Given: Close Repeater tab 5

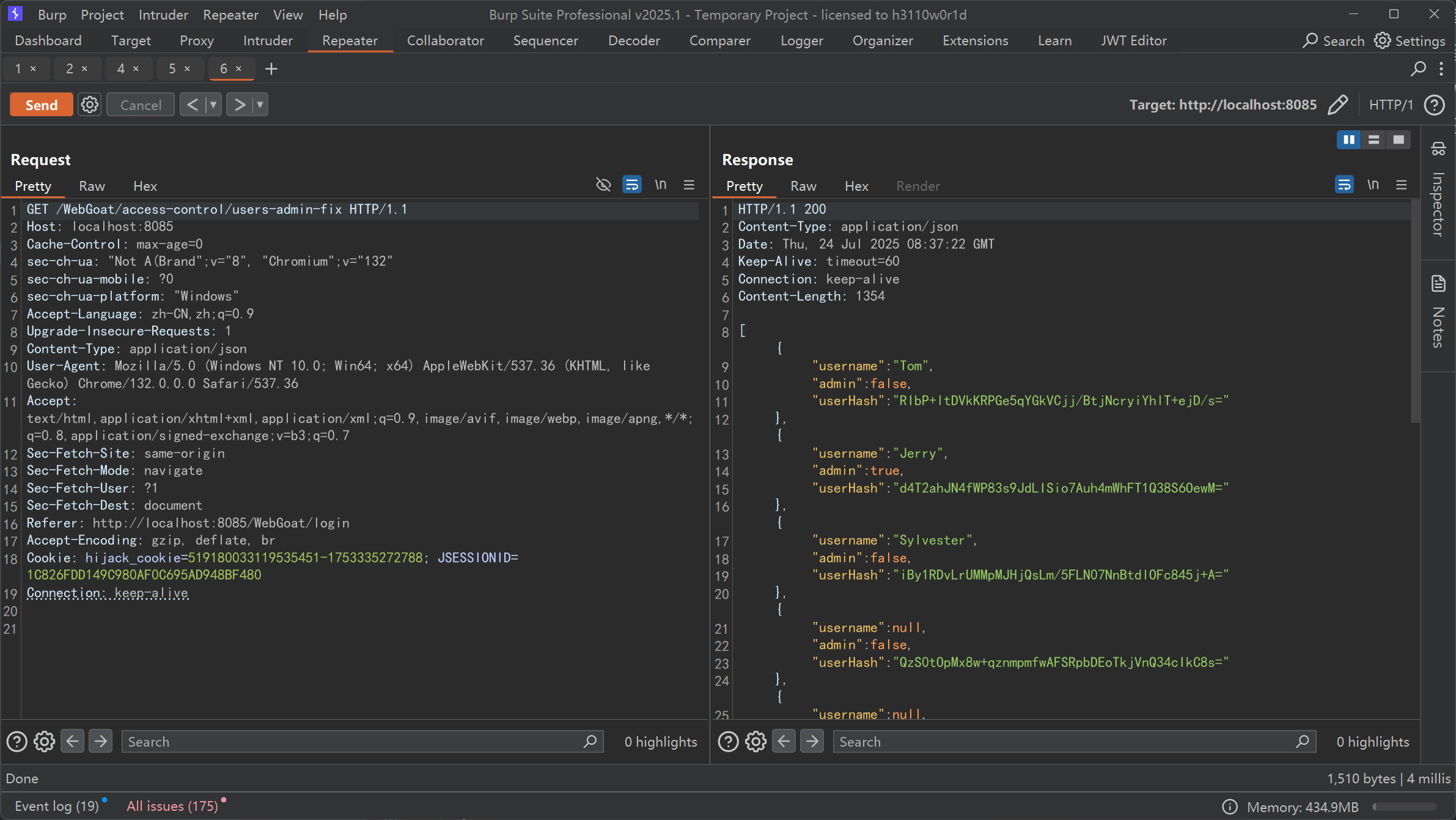Looking at the screenshot, I should pos(188,68).
